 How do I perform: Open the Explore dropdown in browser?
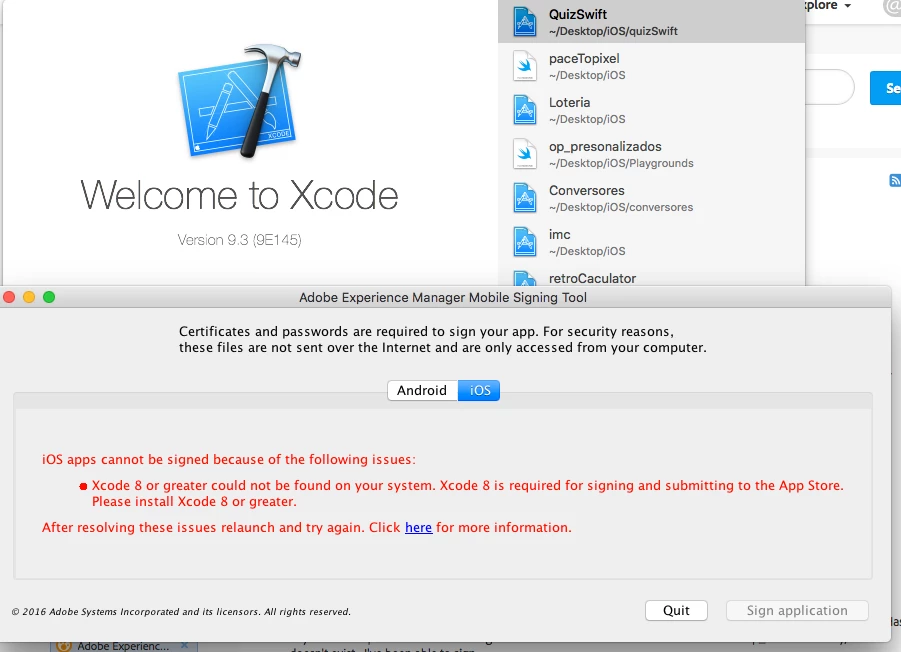pyautogui.click(x=828, y=6)
